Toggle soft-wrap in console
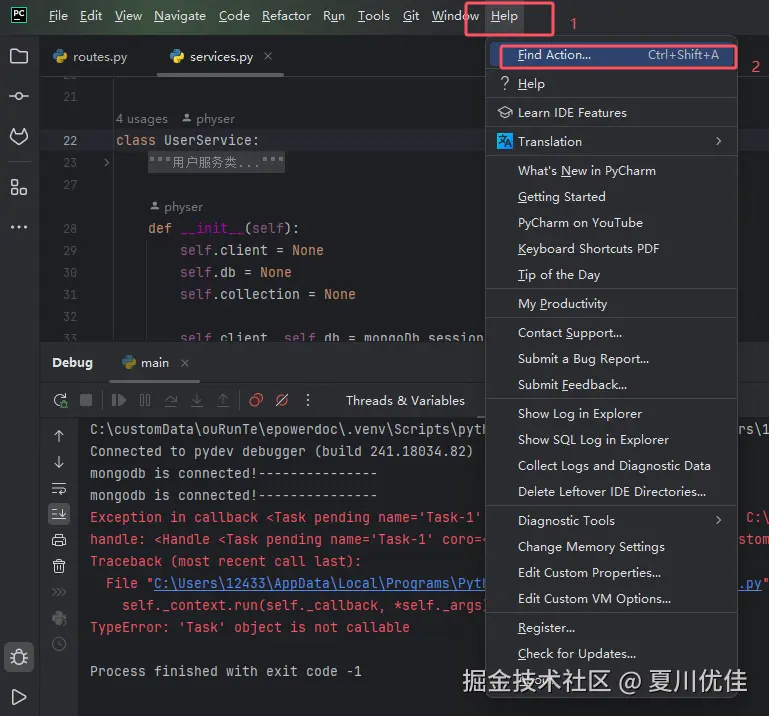Viewport: 769px width, 716px height. coord(59,488)
